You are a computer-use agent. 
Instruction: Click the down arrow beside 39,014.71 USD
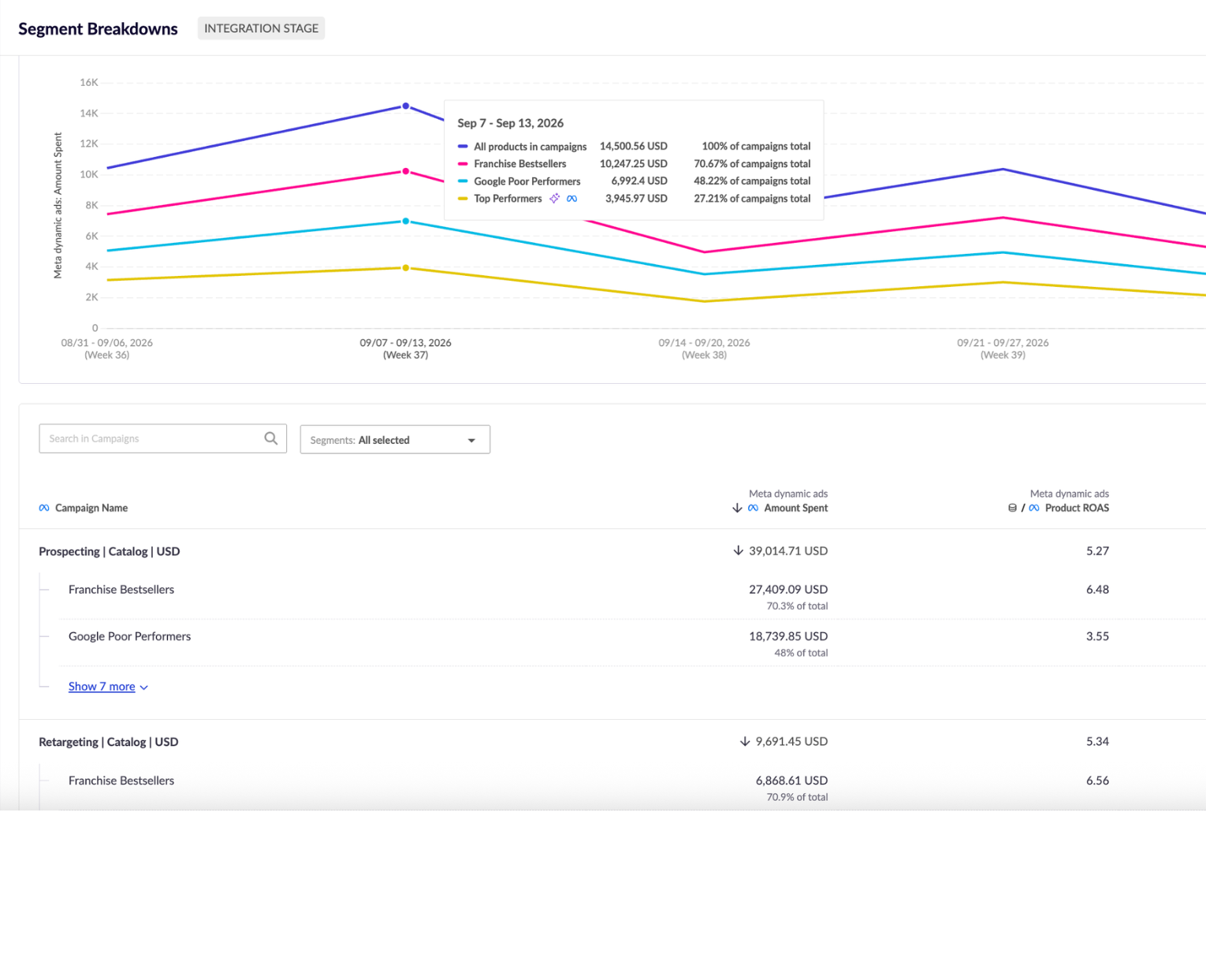coord(738,550)
